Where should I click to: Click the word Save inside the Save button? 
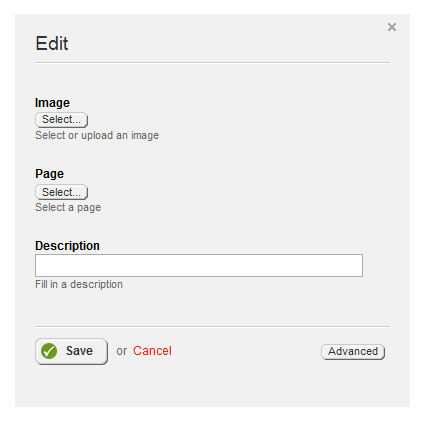[x=79, y=351]
